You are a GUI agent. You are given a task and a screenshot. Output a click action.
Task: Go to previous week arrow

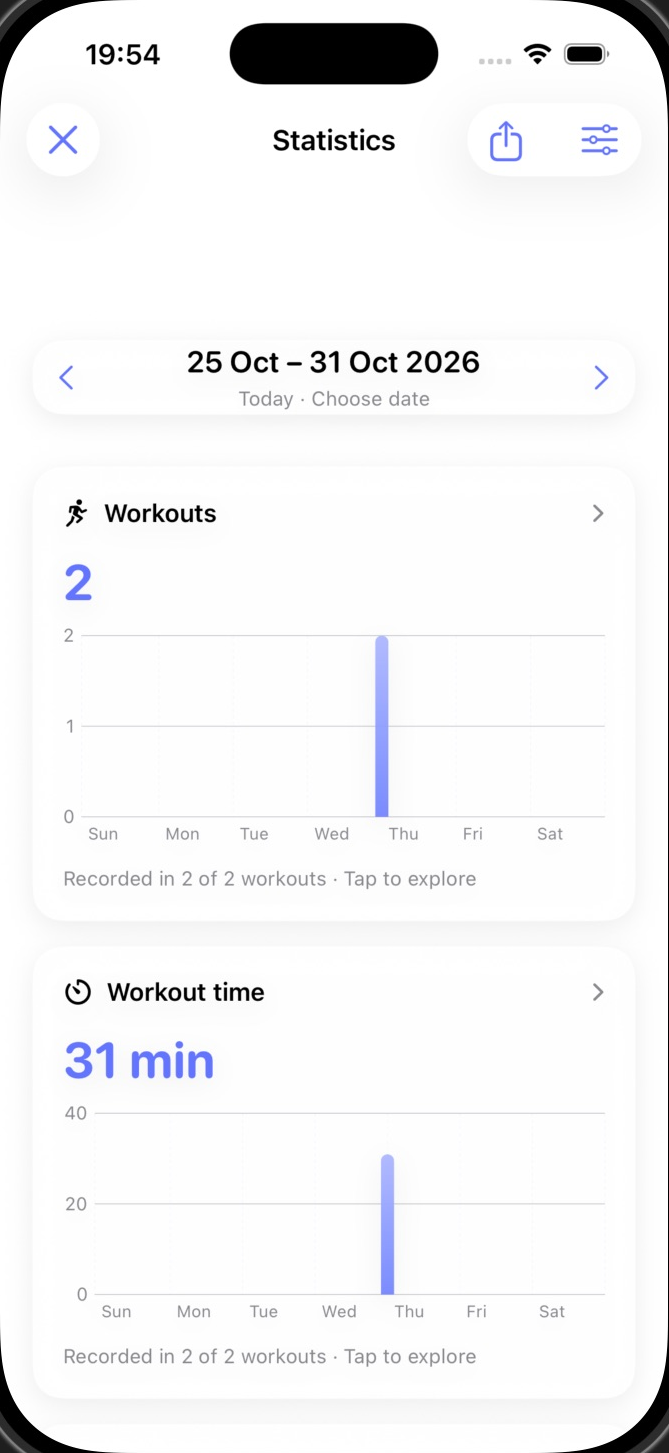click(x=67, y=377)
